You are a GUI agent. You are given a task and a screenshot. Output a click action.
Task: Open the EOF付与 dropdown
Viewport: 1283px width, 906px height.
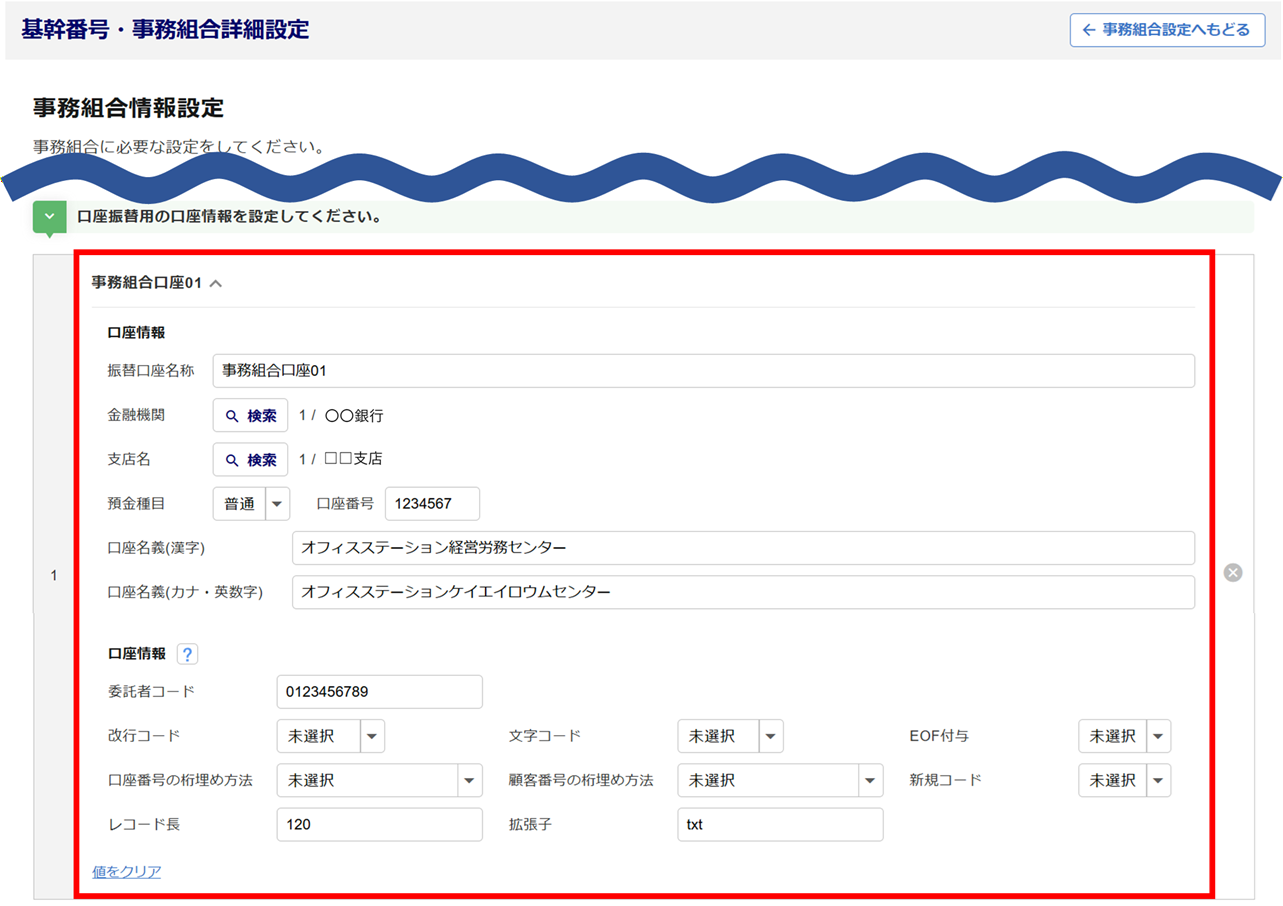(1124, 736)
